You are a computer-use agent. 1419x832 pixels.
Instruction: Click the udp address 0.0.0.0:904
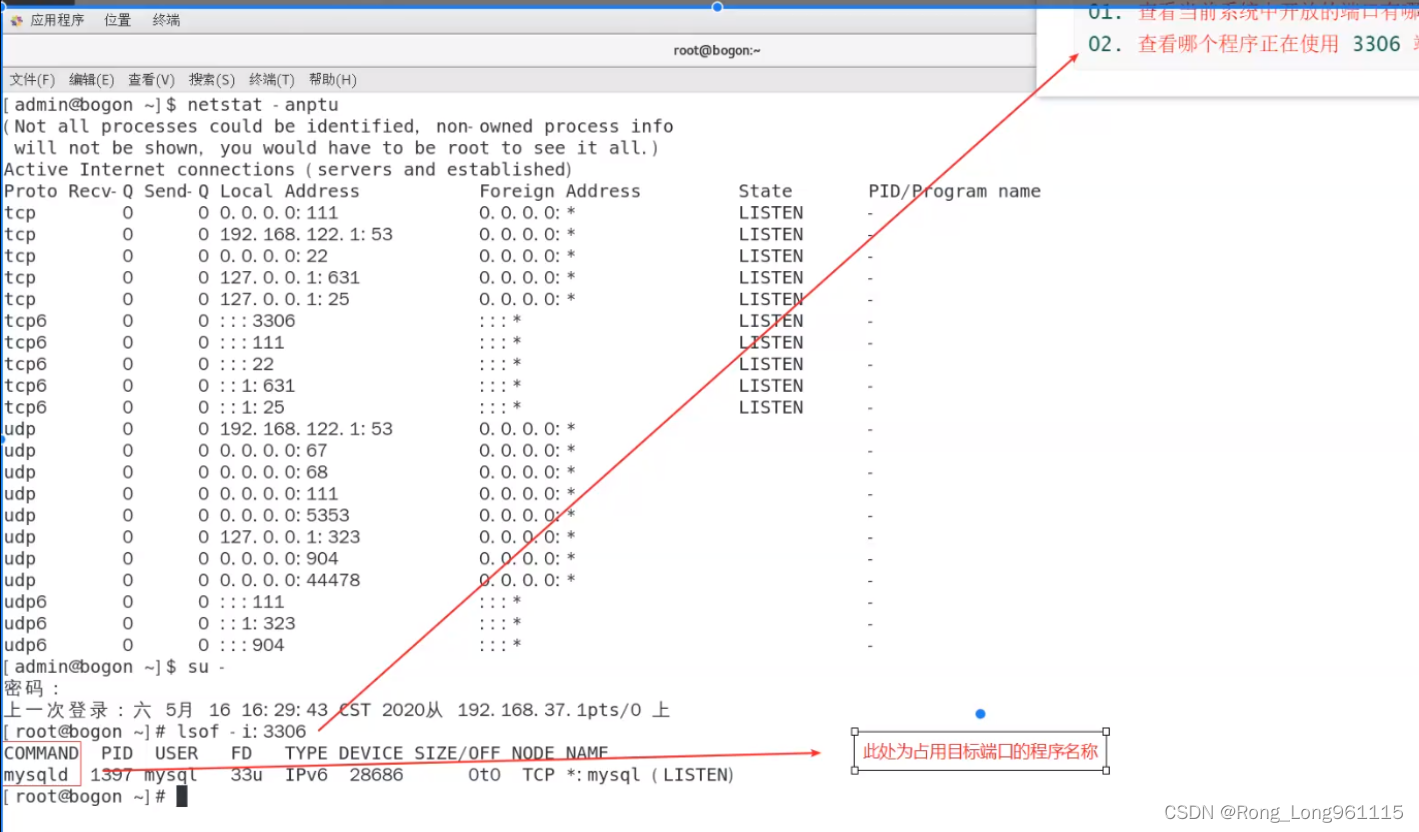[279, 559]
